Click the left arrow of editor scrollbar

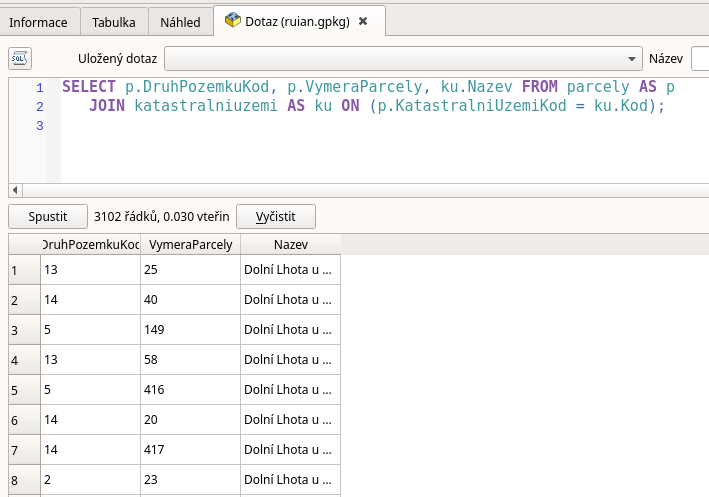tap(15, 190)
